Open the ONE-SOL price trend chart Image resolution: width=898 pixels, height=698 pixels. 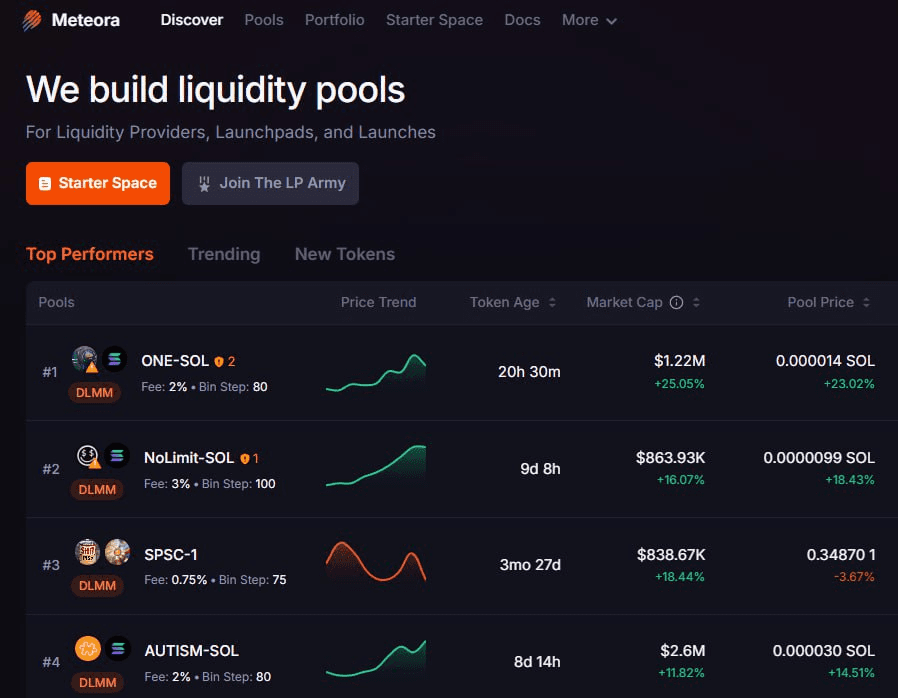point(376,373)
